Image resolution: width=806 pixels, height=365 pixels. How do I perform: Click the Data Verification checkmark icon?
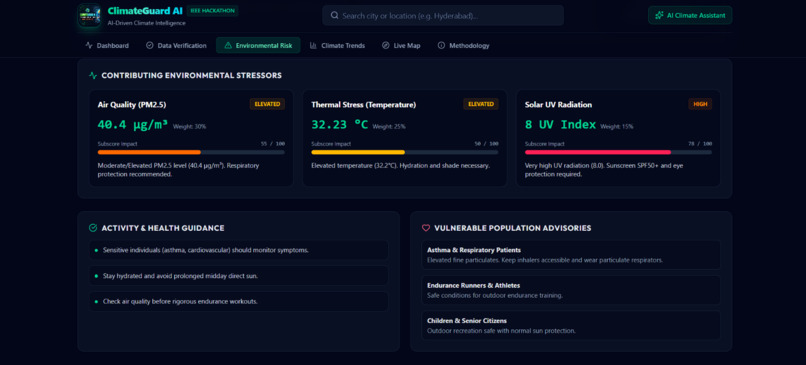(x=150, y=45)
